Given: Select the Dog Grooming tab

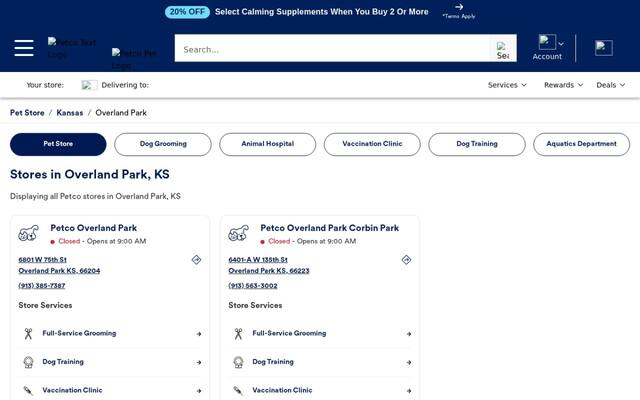Looking at the screenshot, I should click(x=163, y=144).
